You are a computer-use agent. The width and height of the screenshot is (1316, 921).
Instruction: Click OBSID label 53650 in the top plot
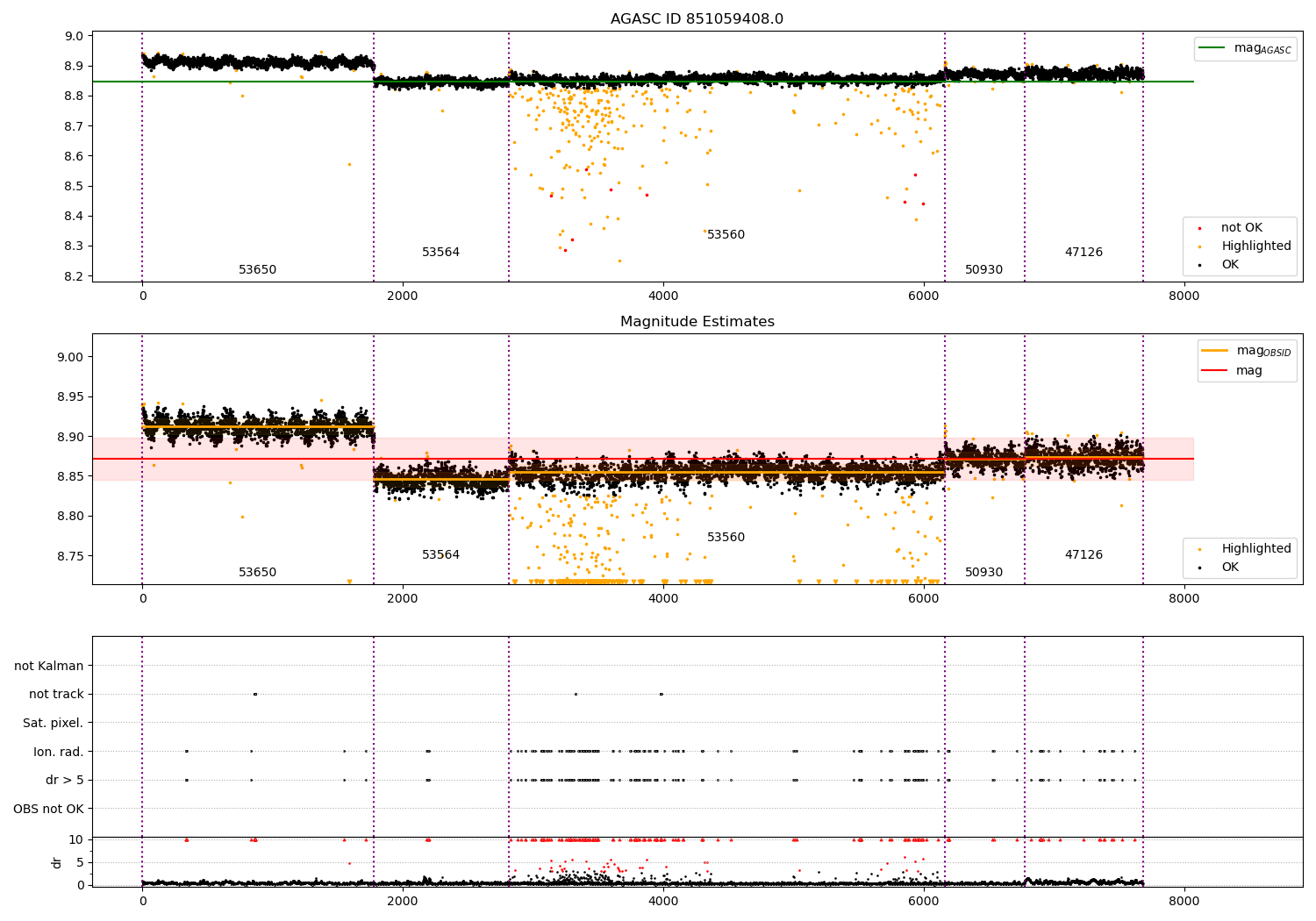click(x=257, y=270)
